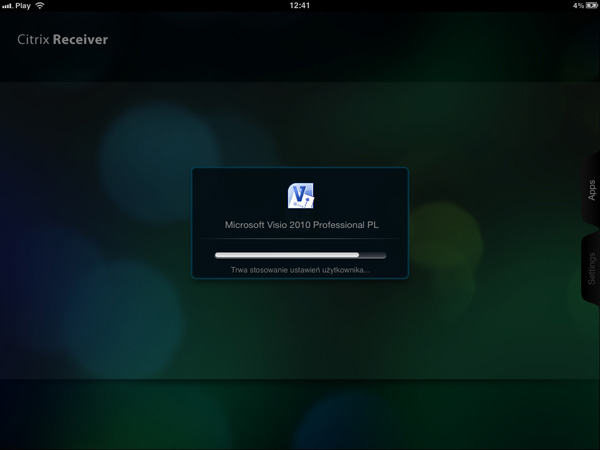The height and width of the screenshot is (450, 600).
Task: Tap the battery indicator icon
Action: pyautogui.click(x=592, y=5)
